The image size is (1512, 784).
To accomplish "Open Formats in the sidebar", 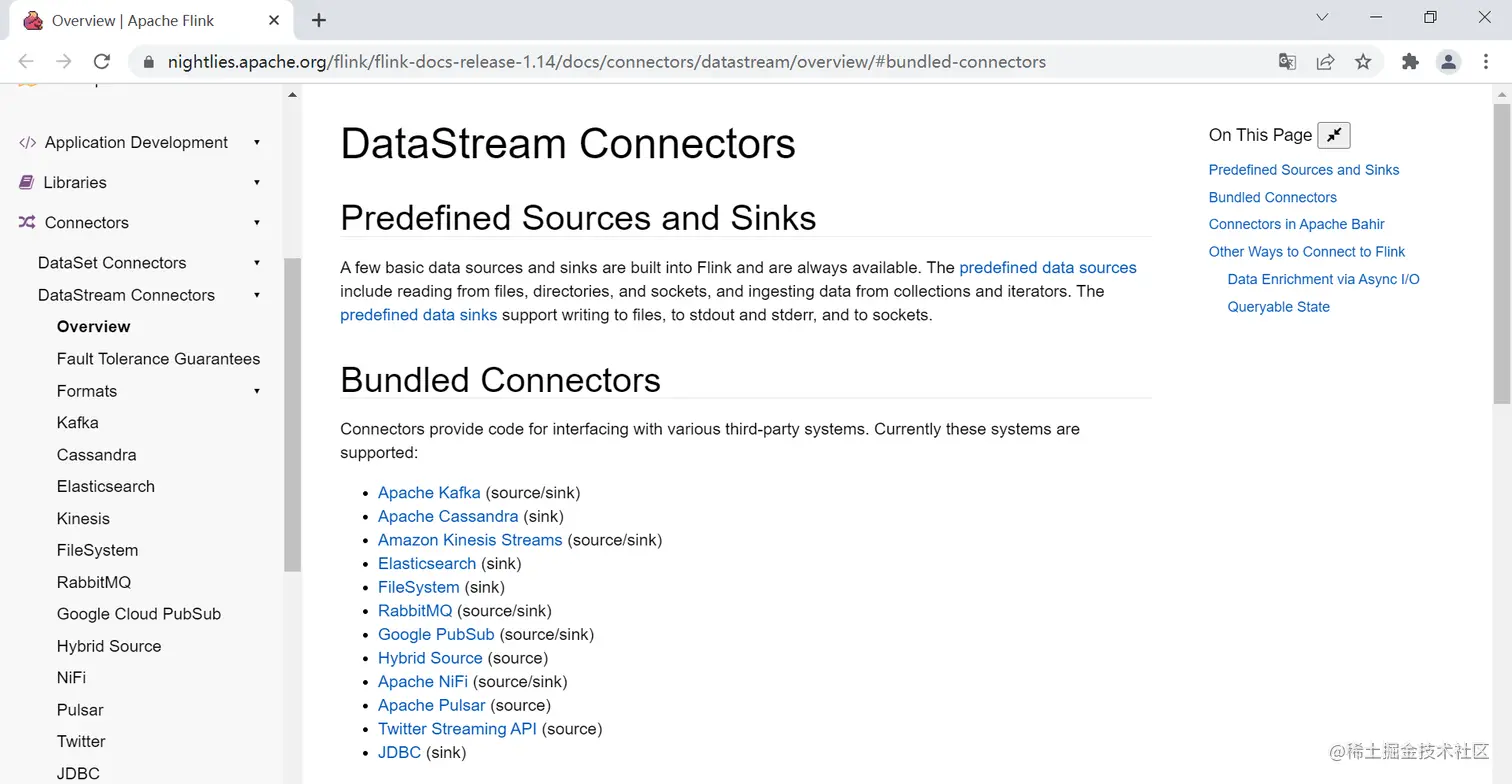I will (87, 391).
